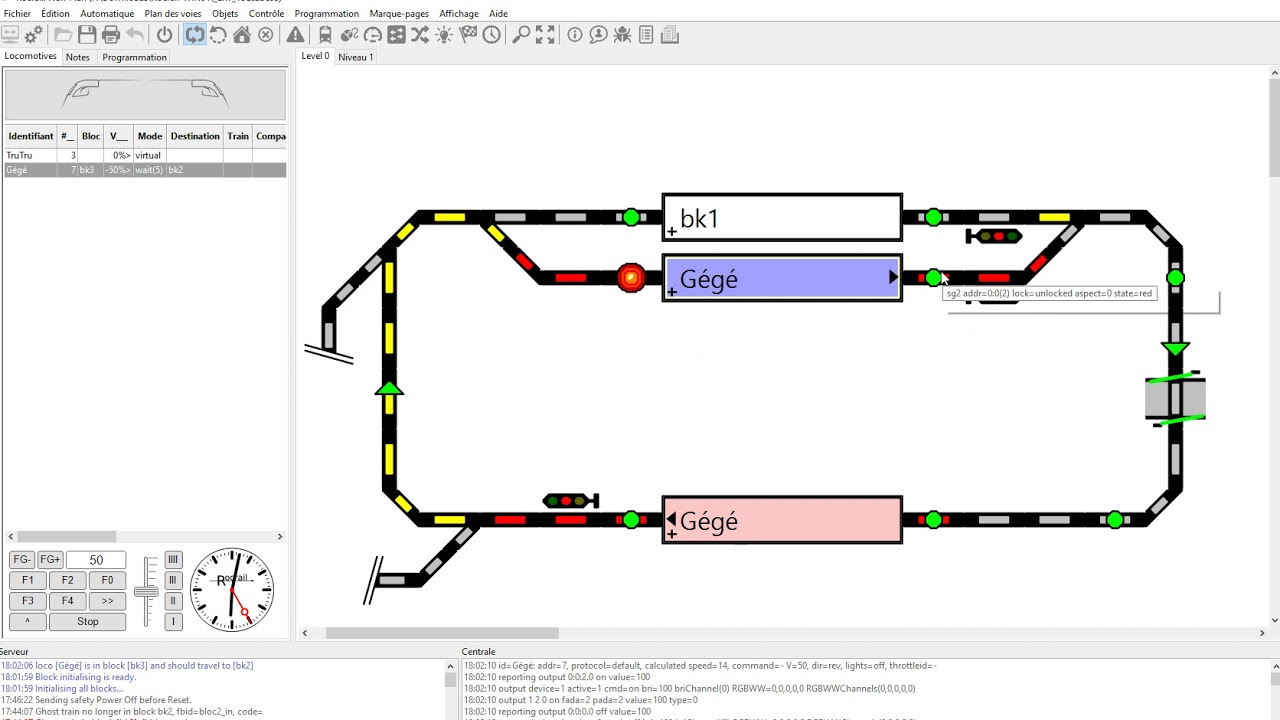Click the IIII top speed step button
1280x720 pixels.
pos(173,560)
